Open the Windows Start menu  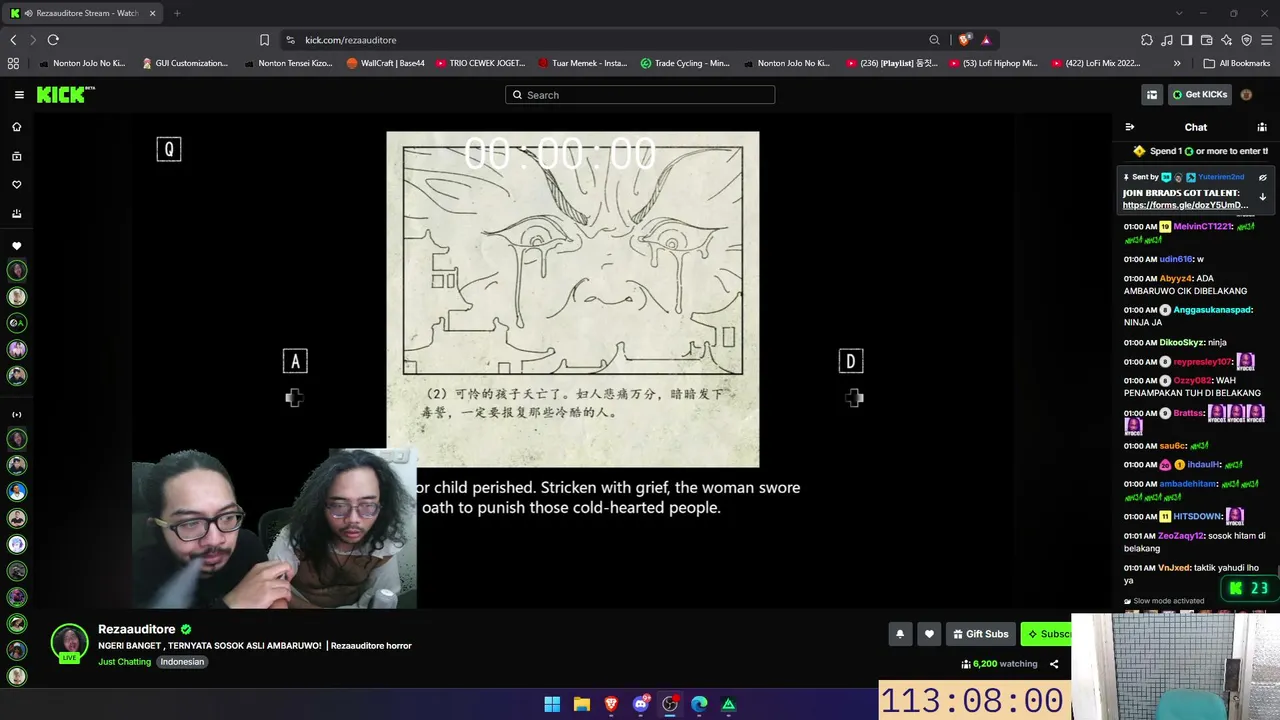(552, 704)
